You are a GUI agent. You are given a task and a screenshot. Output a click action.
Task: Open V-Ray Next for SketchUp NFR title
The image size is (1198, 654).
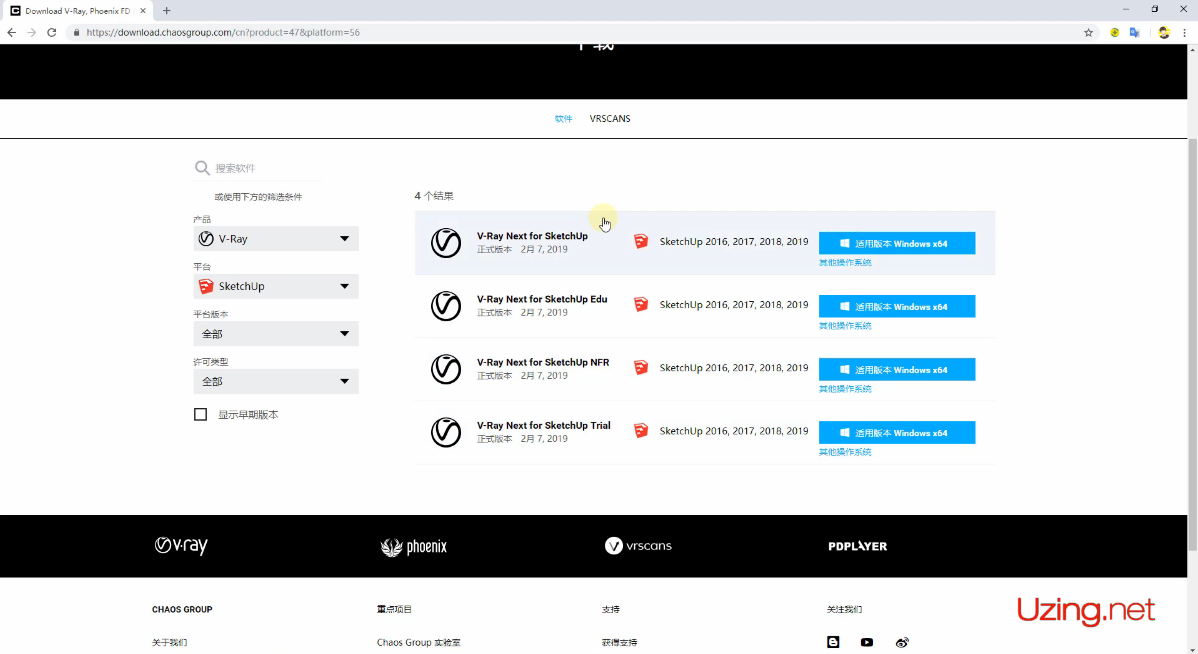click(543, 362)
